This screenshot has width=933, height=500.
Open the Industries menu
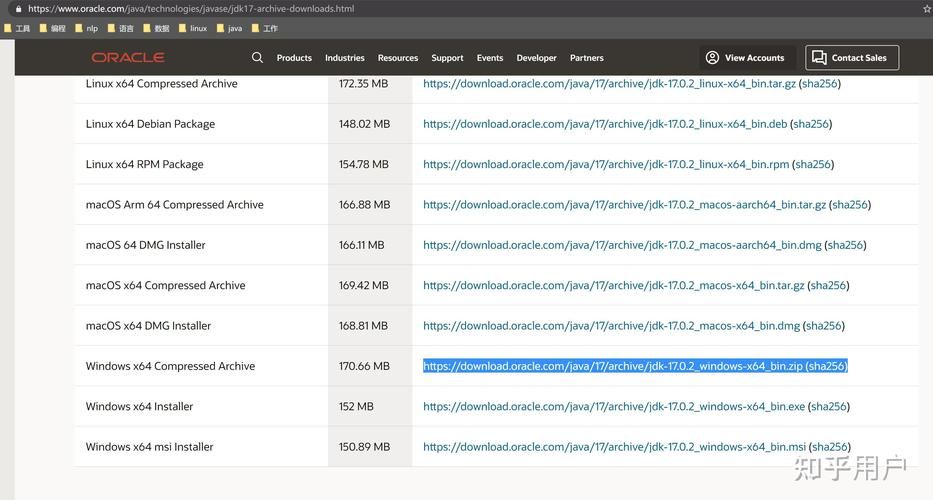(x=345, y=58)
